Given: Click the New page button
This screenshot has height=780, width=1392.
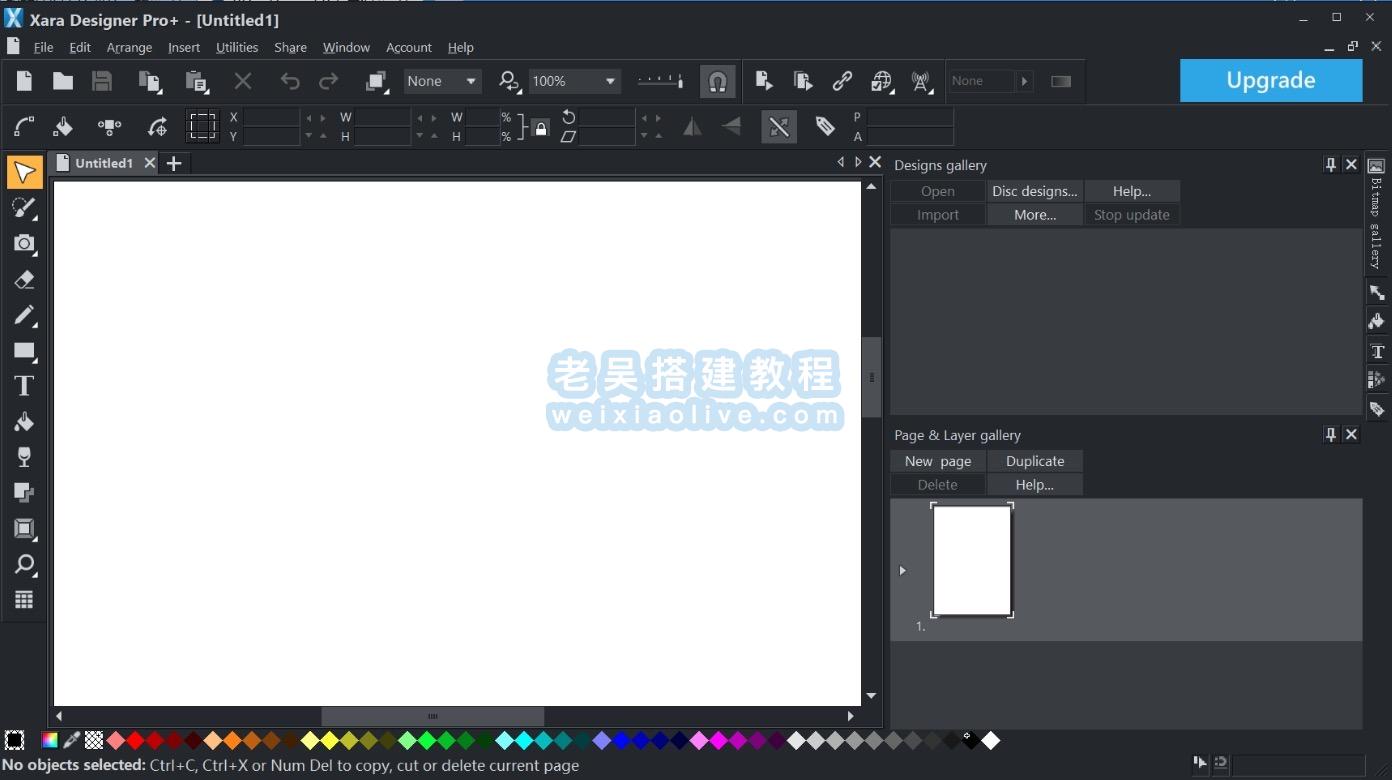Looking at the screenshot, I should pyautogui.click(x=937, y=460).
